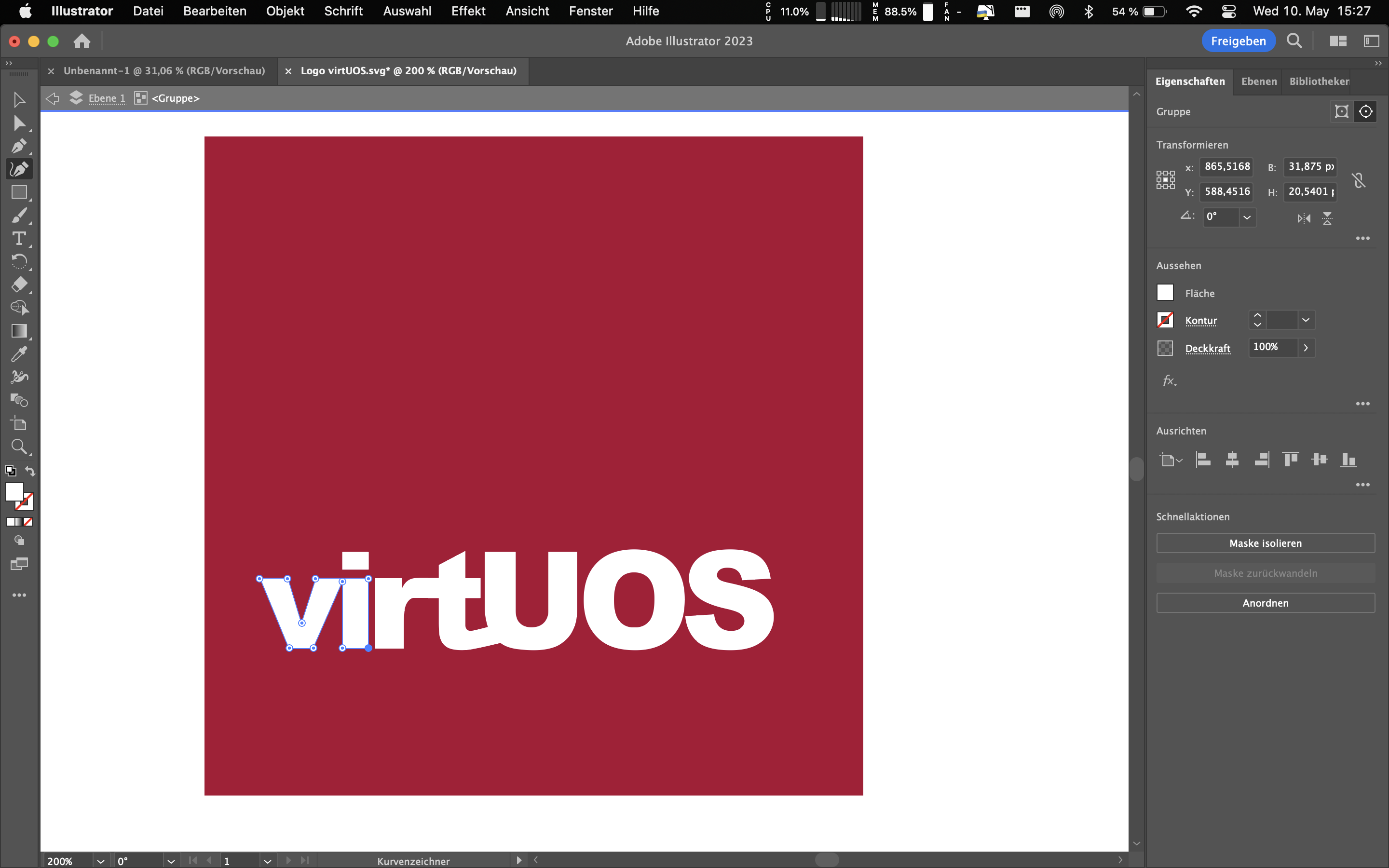Click the Freigeben button

point(1238,41)
